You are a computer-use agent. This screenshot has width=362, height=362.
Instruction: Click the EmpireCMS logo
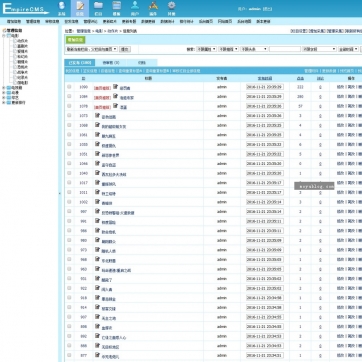(x=25, y=8)
